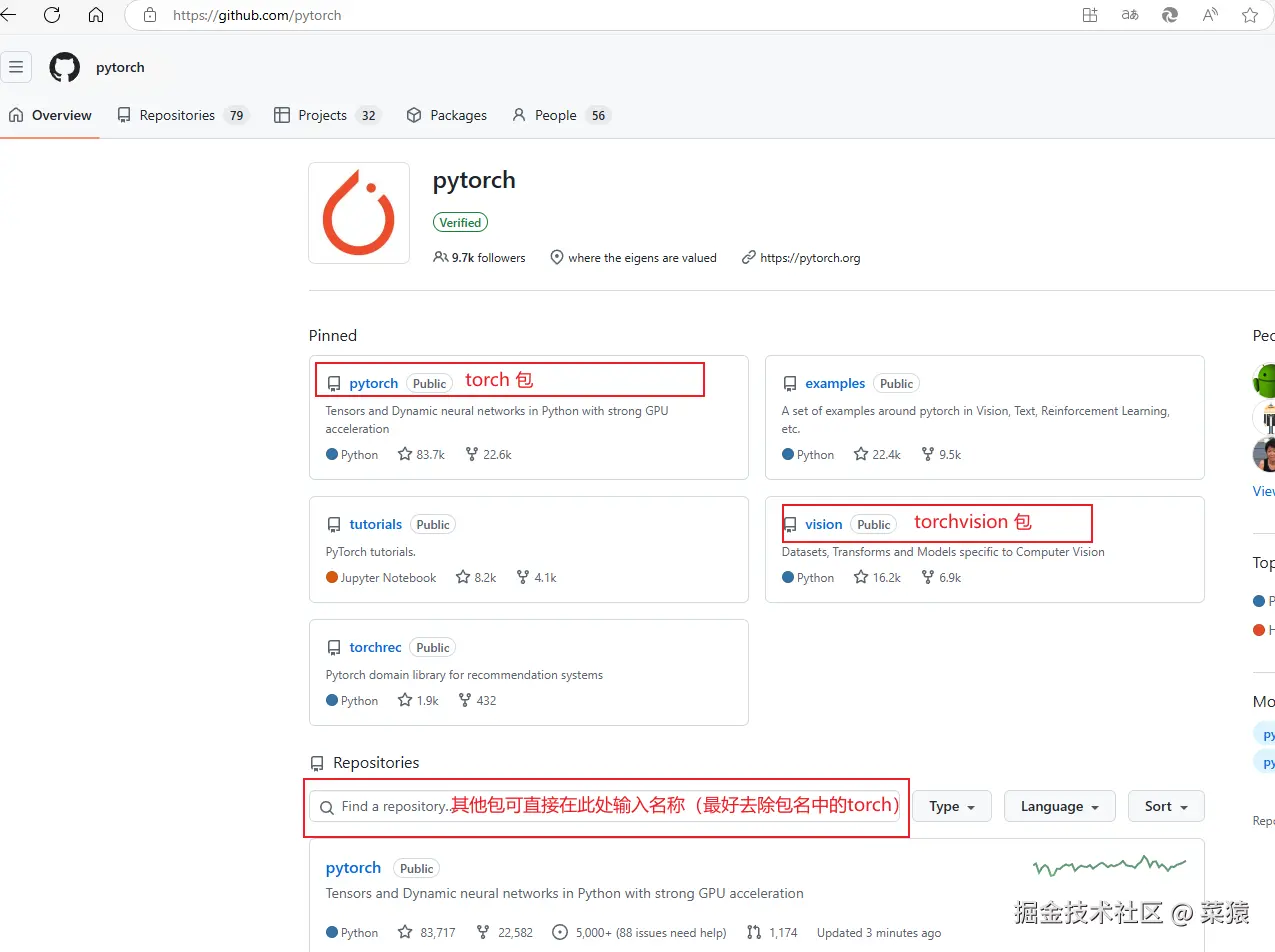The height and width of the screenshot is (952, 1275).
Task: Open forks 4.1k on tutorials repo
Action: (x=536, y=577)
